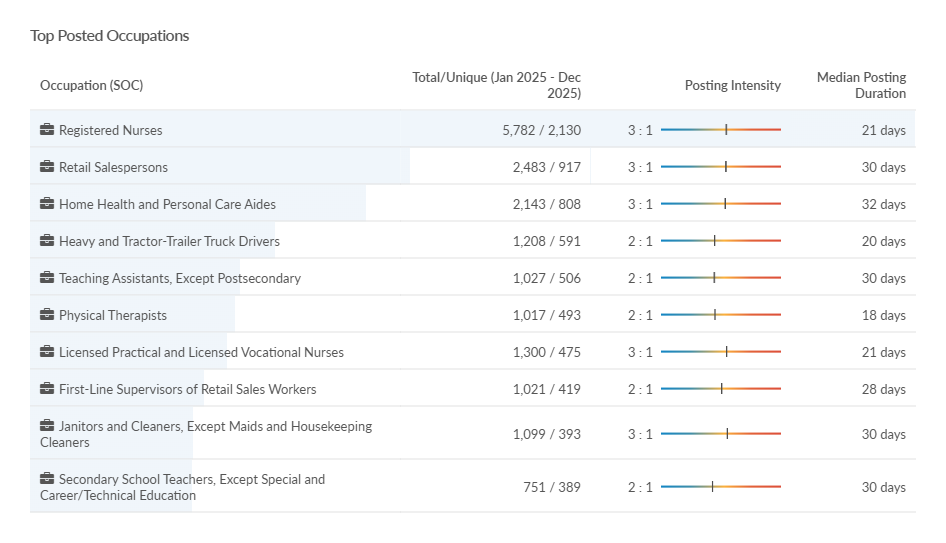Click the Posting Intensity column header
Image resolution: width=946 pixels, height=543 pixels.
[x=732, y=85]
